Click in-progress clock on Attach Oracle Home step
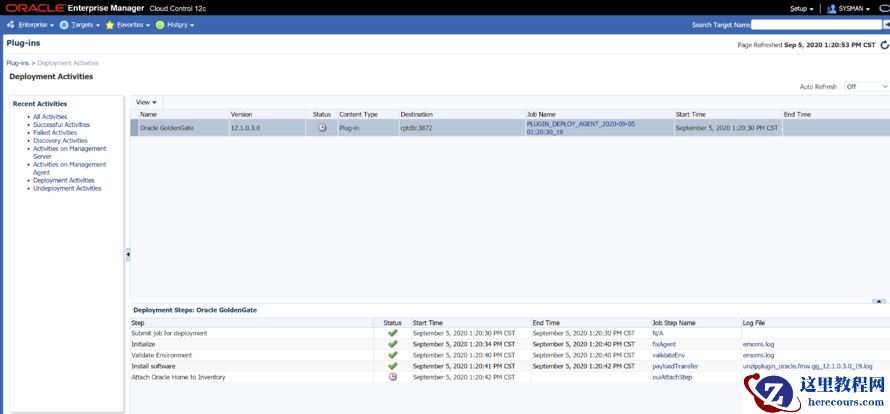Image resolution: width=890 pixels, height=414 pixels. pos(392,377)
